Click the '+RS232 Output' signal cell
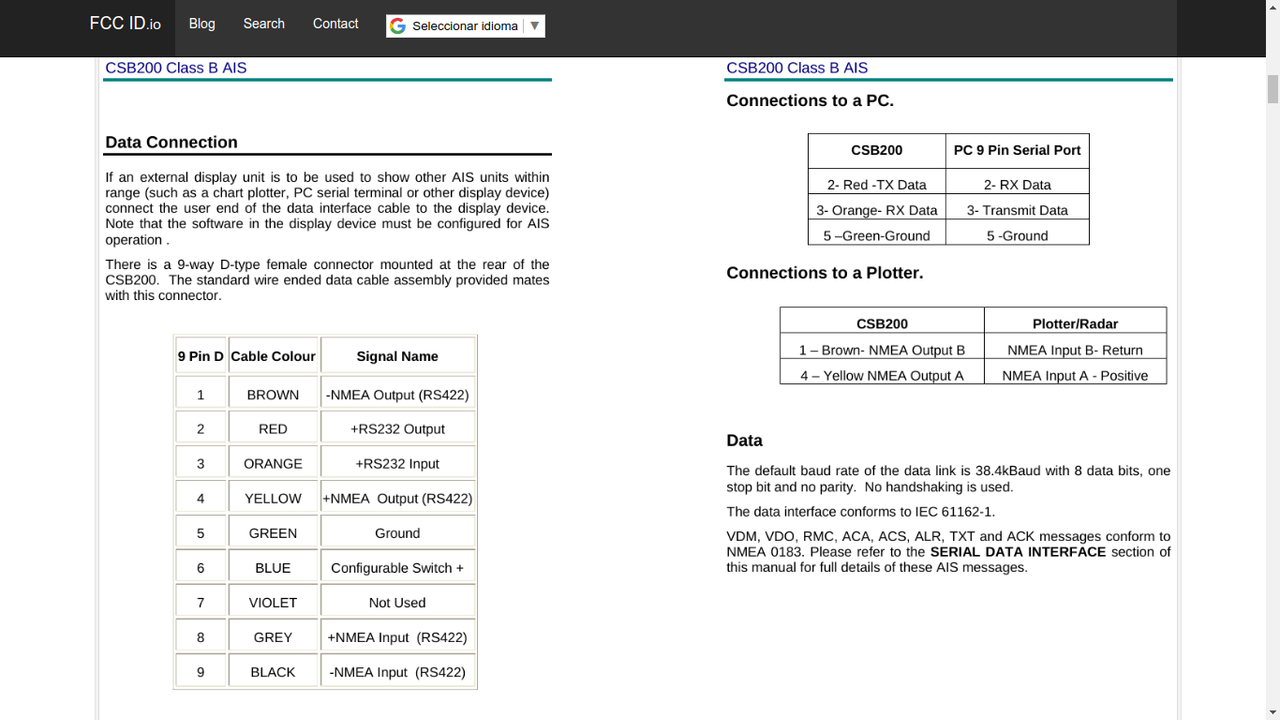1280x720 pixels. pos(397,429)
